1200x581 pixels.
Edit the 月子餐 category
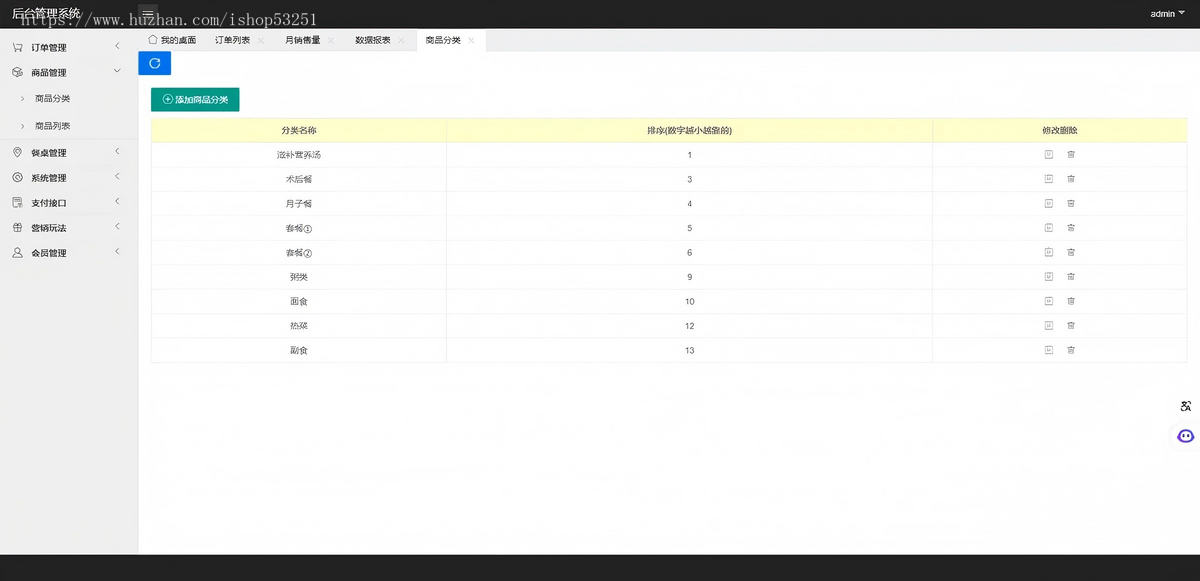[1049, 203]
